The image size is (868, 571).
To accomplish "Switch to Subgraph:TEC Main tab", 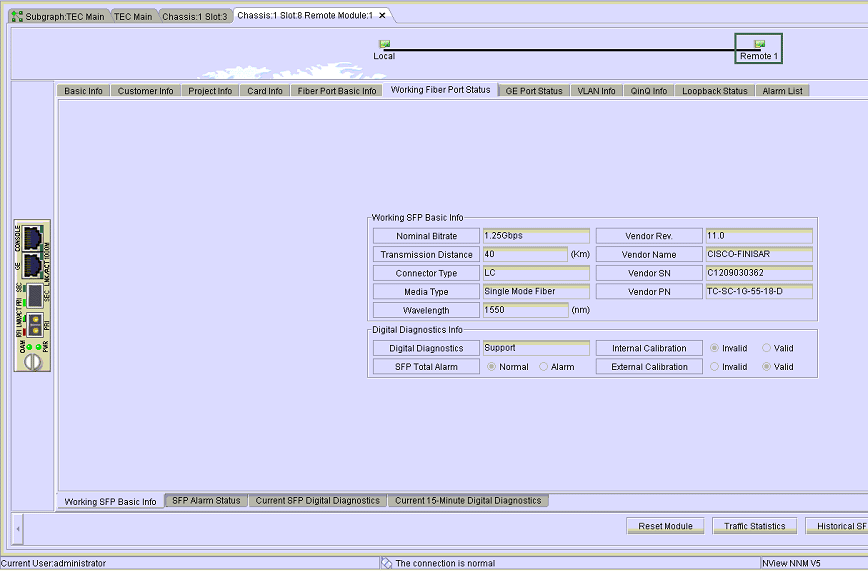I will pos(60,17).
